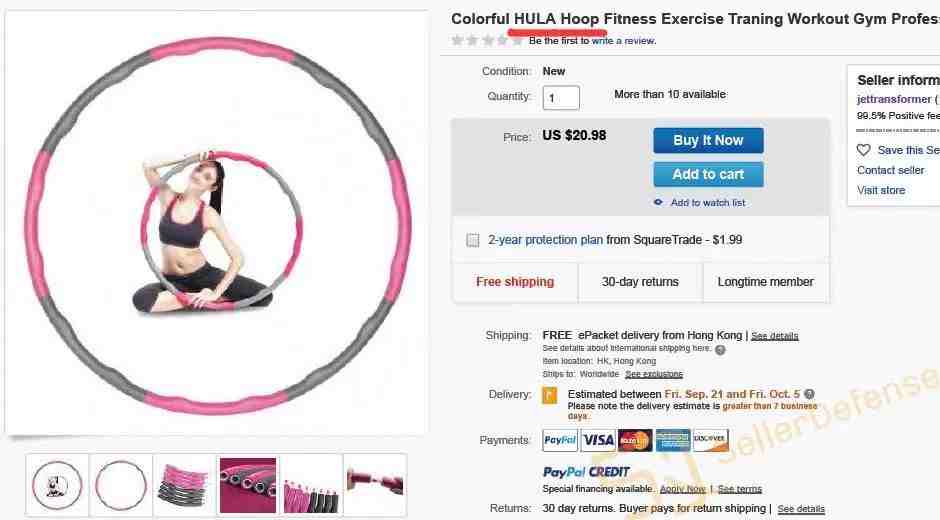Select the empty hoop second thumbnail
Image resolution: width=940 pixels, height=520 pixels.
coord(120,485)
